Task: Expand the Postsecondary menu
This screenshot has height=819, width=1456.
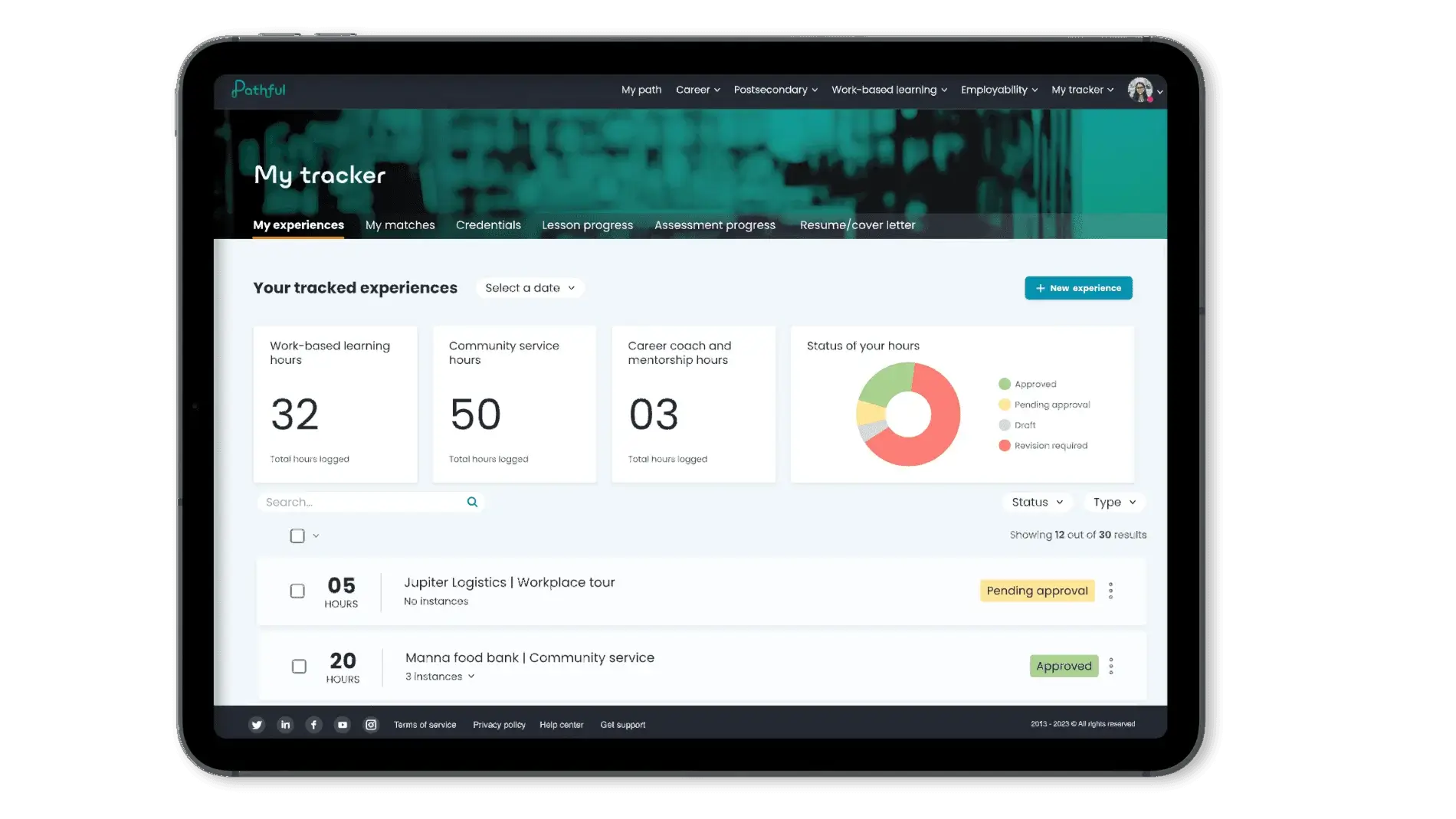Action: [x=776, y=90]
